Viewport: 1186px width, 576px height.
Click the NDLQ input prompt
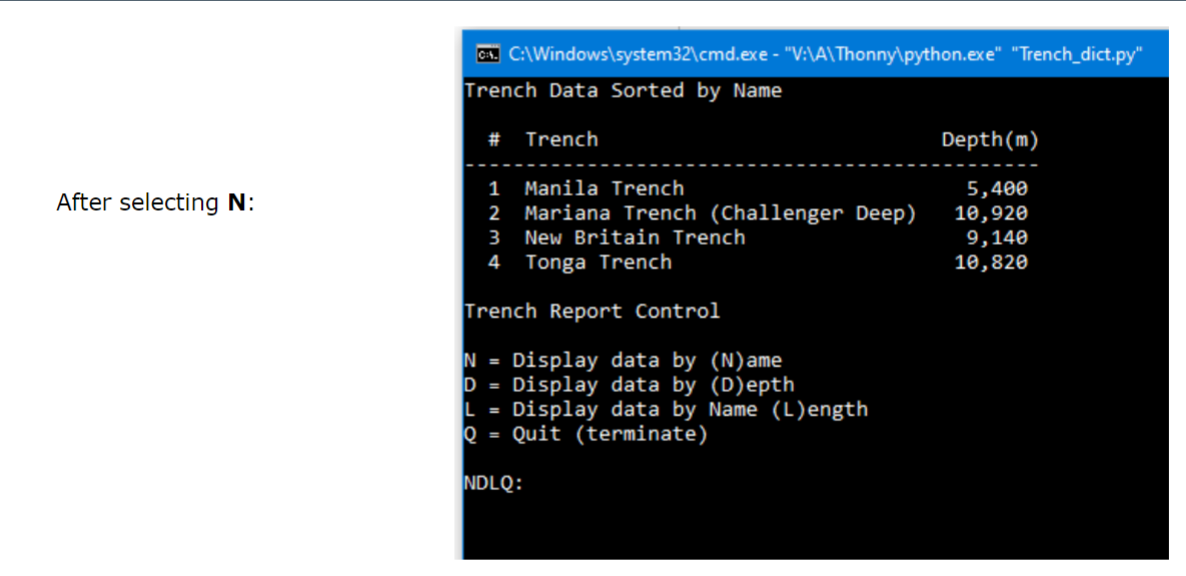point(492,482)
